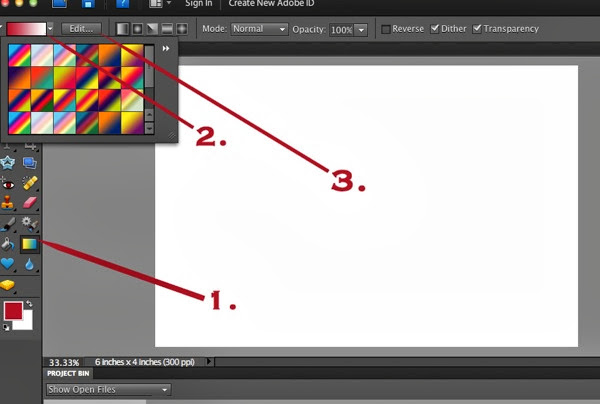
Task: Click the Opacity 100% input field
Action: point(342,30)
